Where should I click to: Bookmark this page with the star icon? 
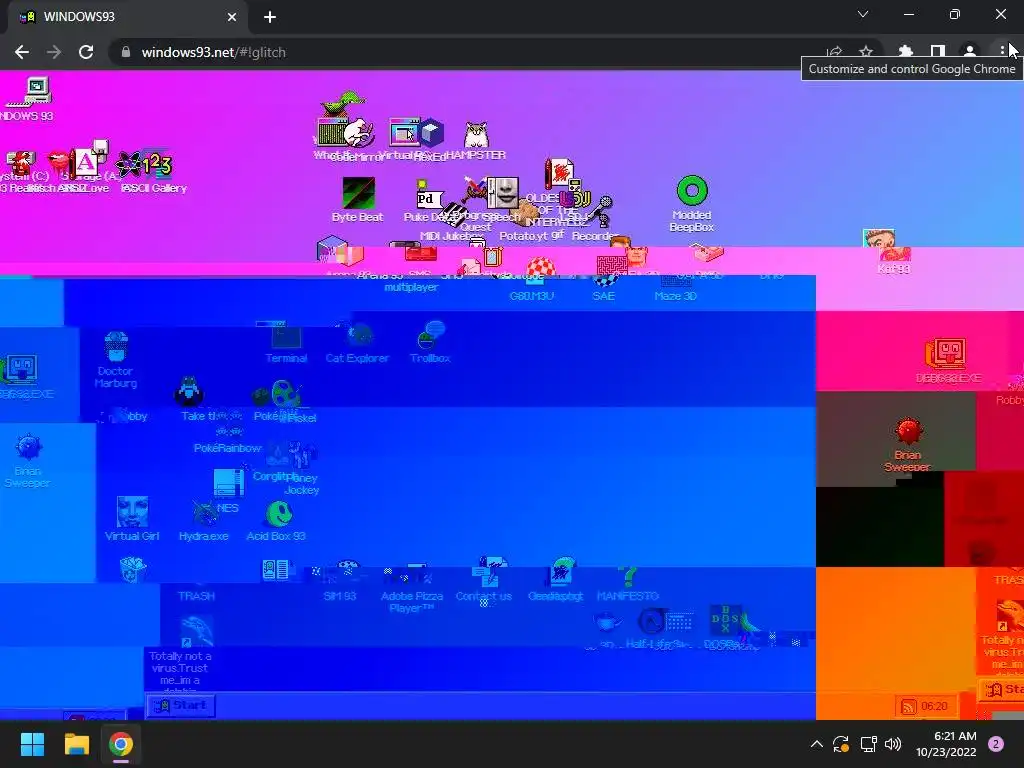click(x=866, y=52)
